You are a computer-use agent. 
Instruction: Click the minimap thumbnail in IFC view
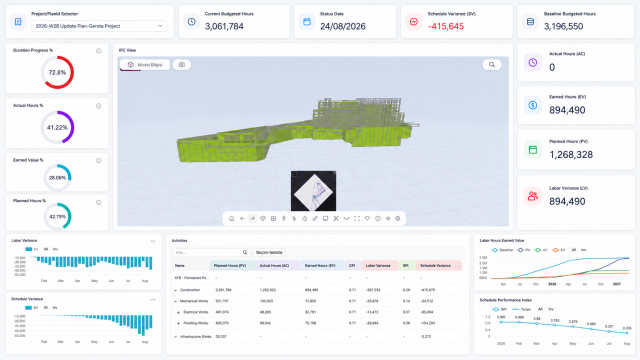313,191
